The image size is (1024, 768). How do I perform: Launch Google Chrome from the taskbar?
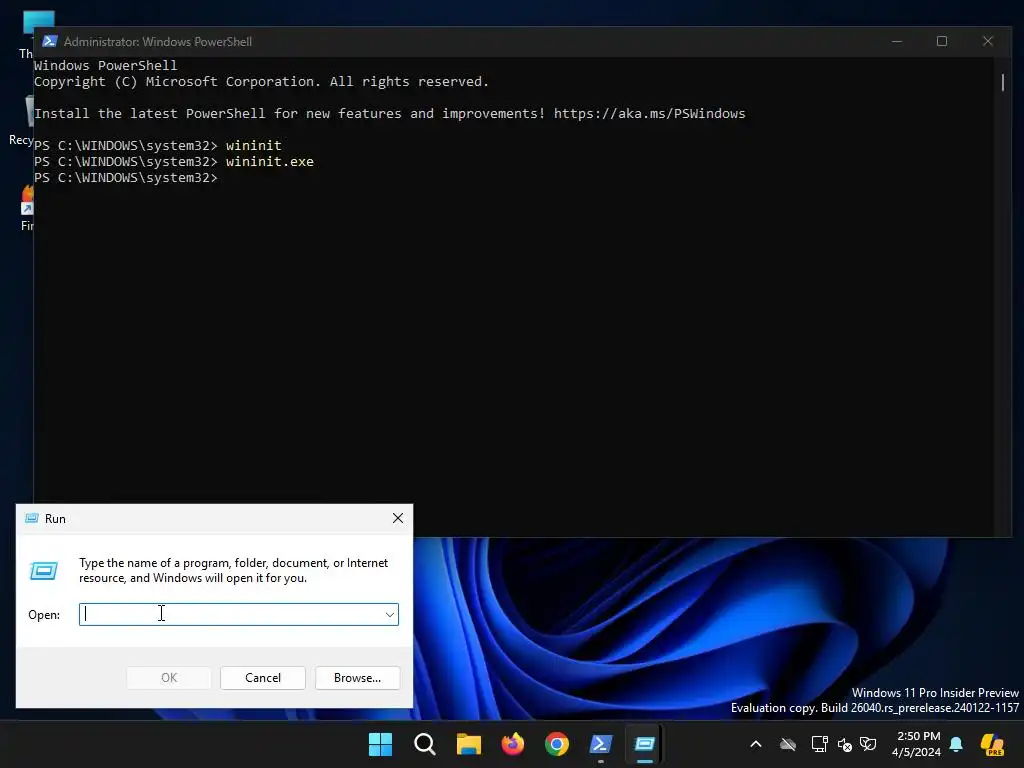pyautogui.click(x=556, y=744)
